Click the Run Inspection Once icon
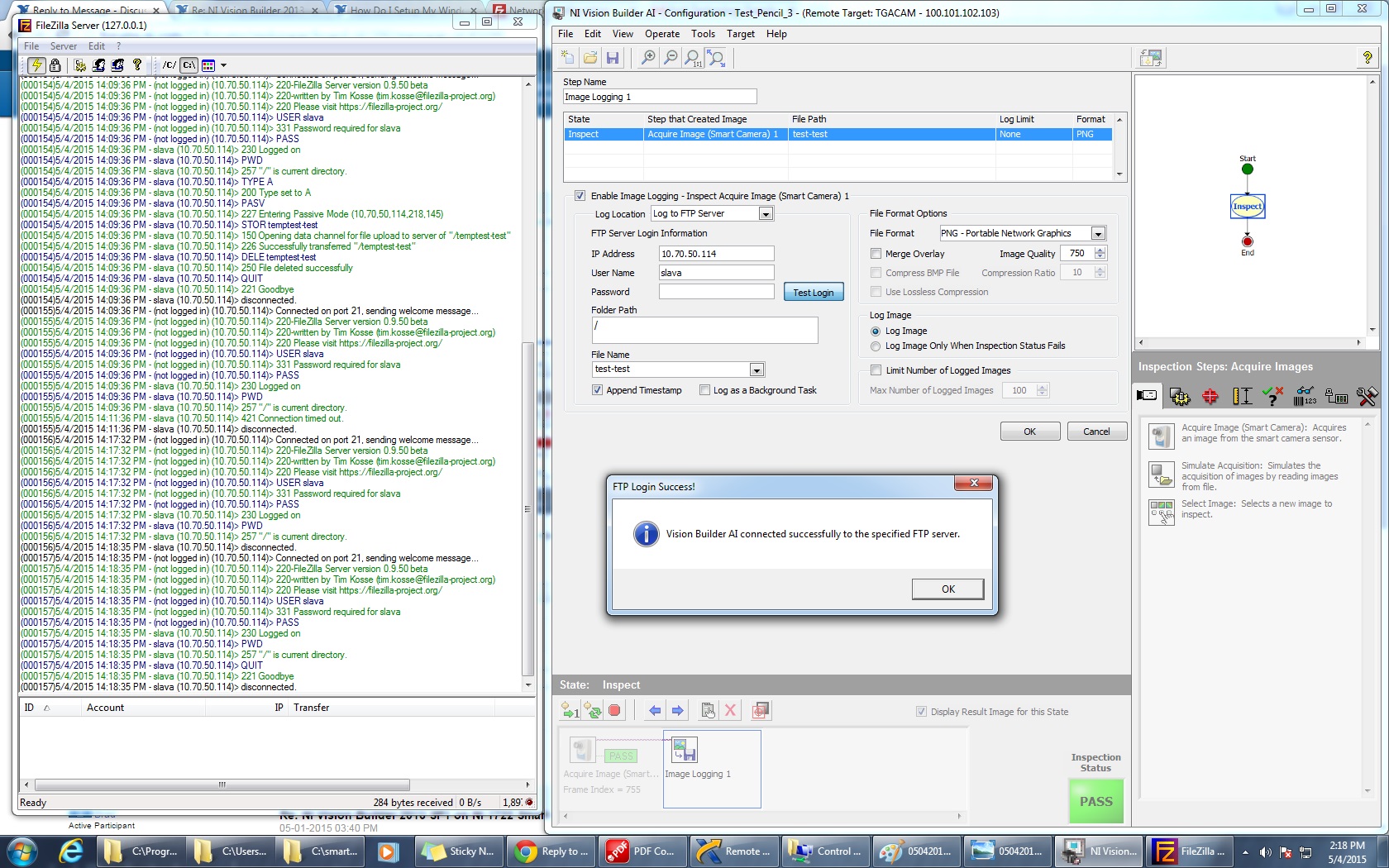The width and height of the screenshot is (1389, 868). [x=570, y=710]
